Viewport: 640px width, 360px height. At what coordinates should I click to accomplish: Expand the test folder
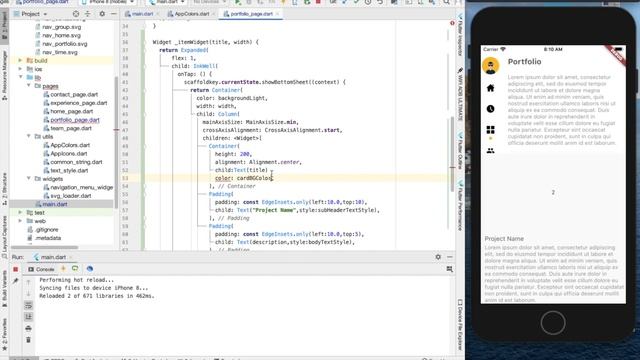(20, 212)
